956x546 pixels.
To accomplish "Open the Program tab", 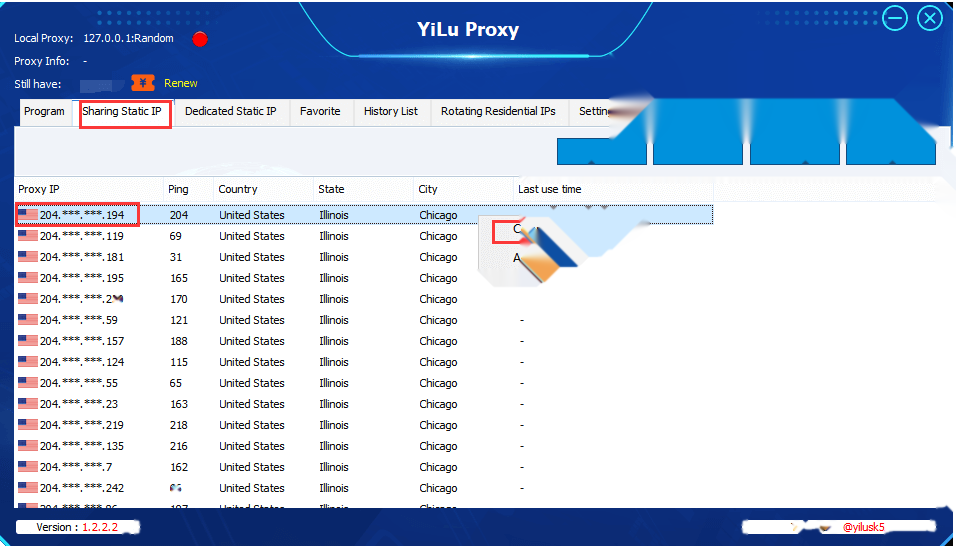I will click(45, 112).
